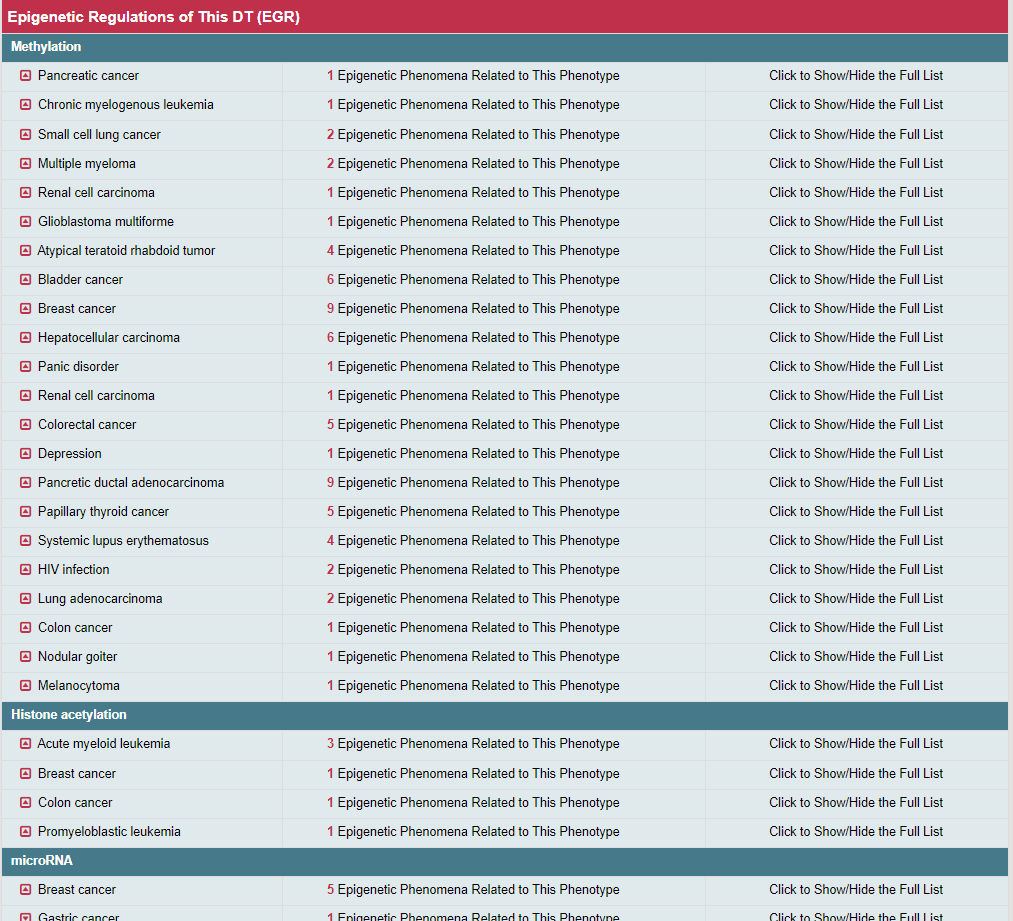1013x921 pixels.
Task: Click the red icon beside Depression
Action: click(25, 453)
